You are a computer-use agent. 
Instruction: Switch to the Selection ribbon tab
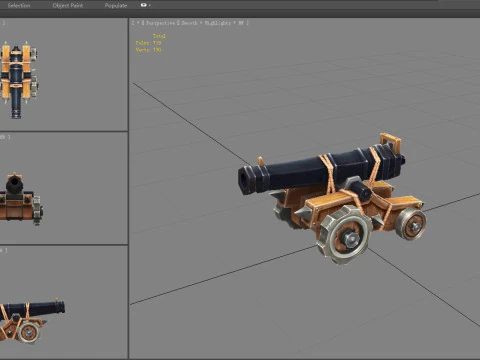click(x=19, y=6)
